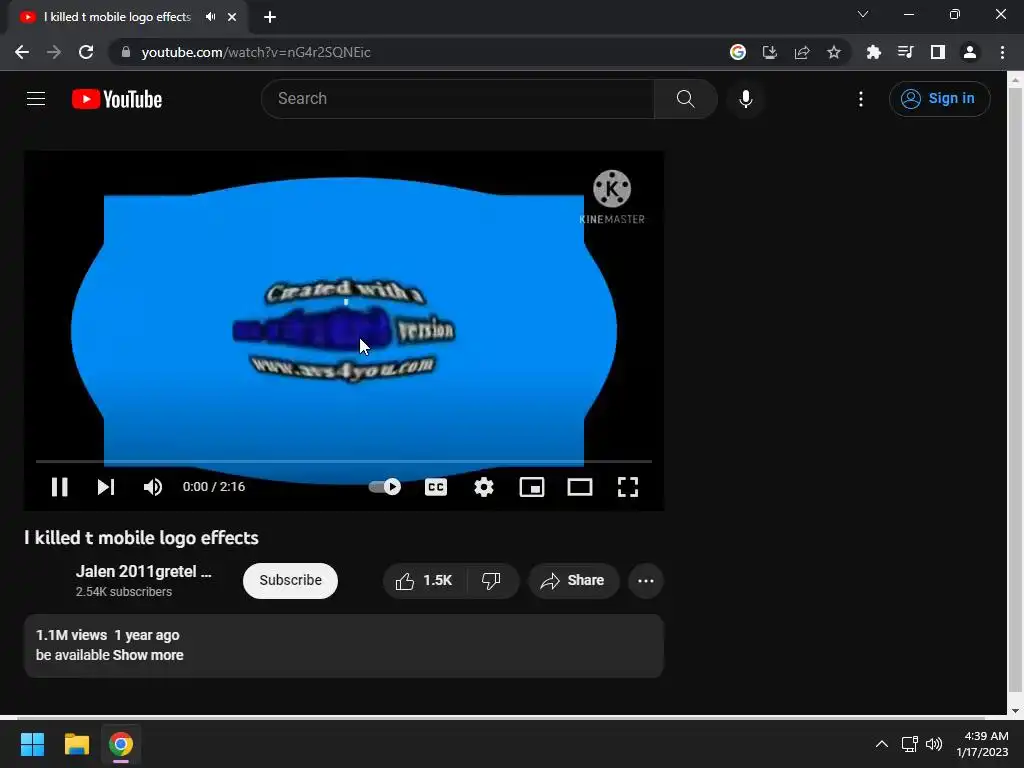Image resolution: width=1024 pixels, height=768 pixels.
Task: Enable theater mode view
Action: (x=580, y=487)
